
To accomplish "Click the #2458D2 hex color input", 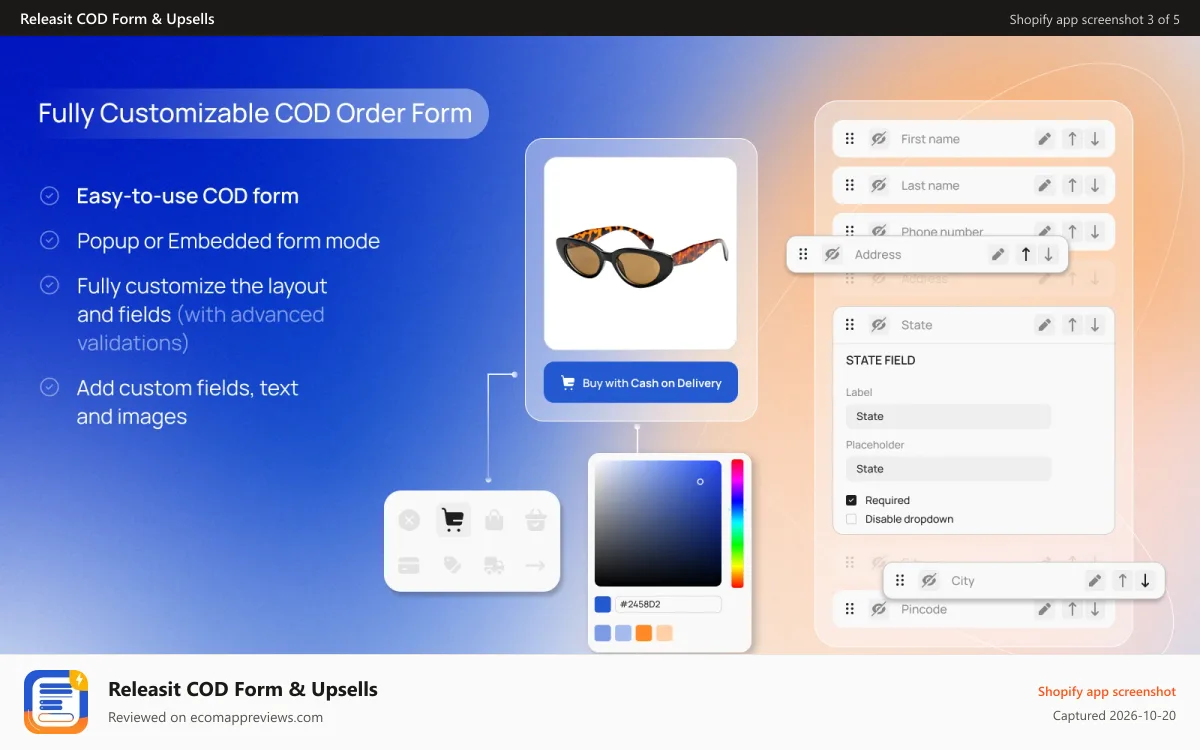I will pos(668,604).
